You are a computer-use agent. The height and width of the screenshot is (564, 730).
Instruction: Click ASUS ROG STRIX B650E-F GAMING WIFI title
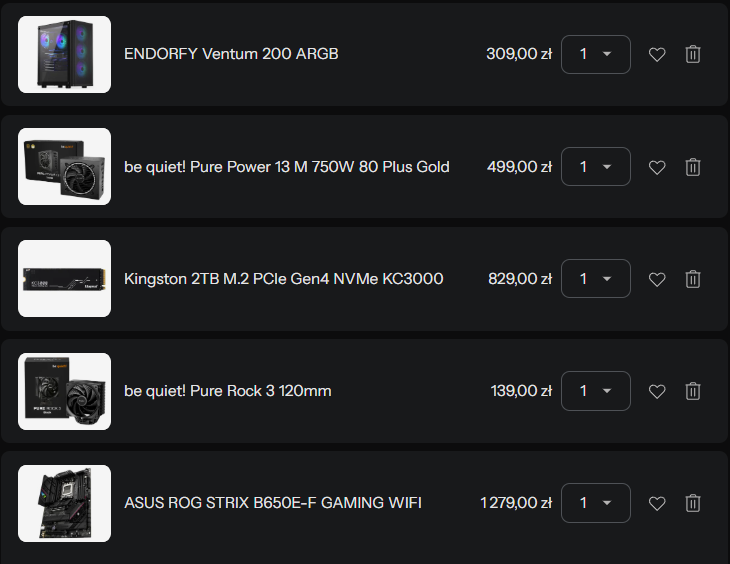point(273,503)
